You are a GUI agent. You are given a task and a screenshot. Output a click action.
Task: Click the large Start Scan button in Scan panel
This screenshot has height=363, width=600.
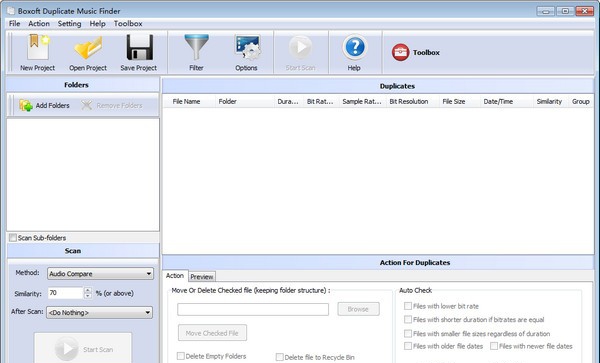[x=83, y=348]
